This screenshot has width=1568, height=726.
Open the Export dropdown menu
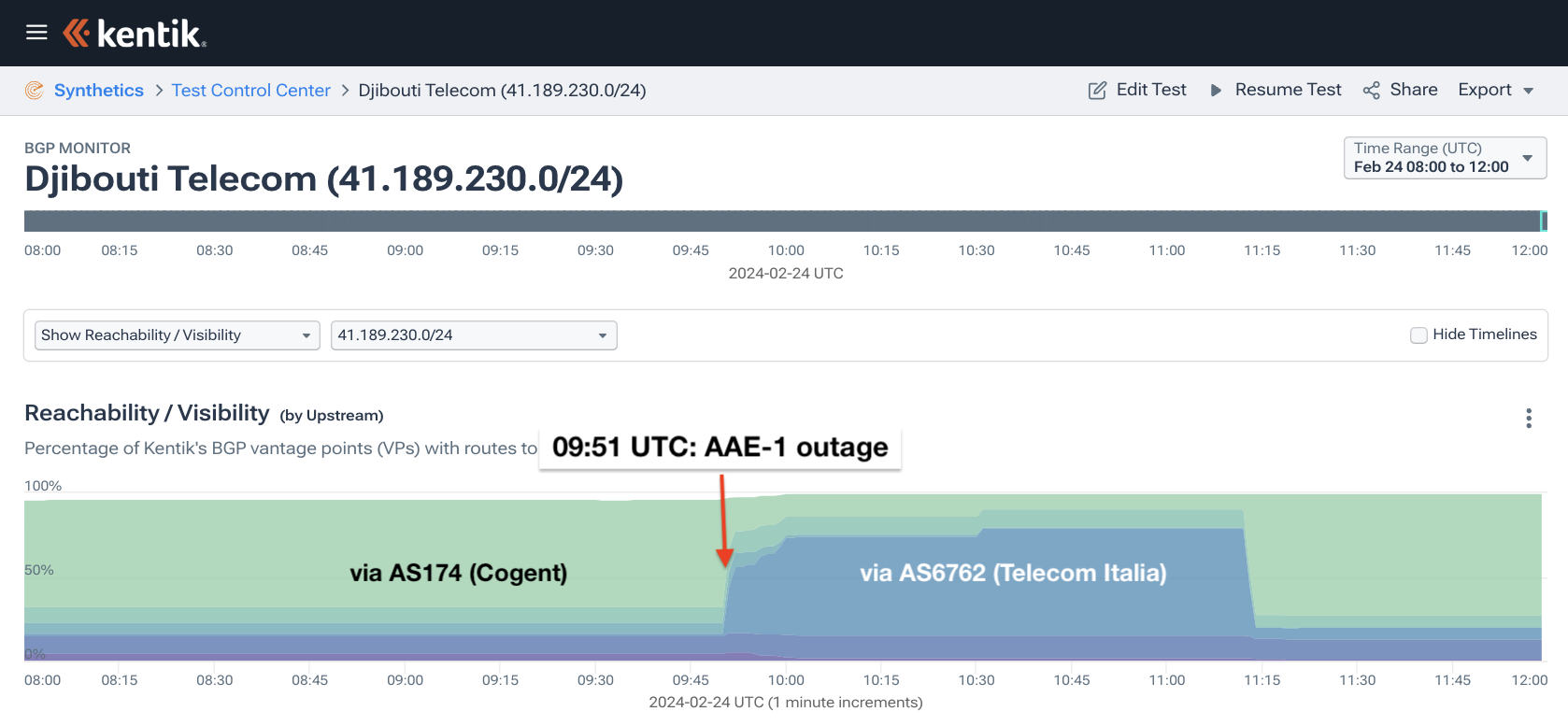[x=1496, y=90]
